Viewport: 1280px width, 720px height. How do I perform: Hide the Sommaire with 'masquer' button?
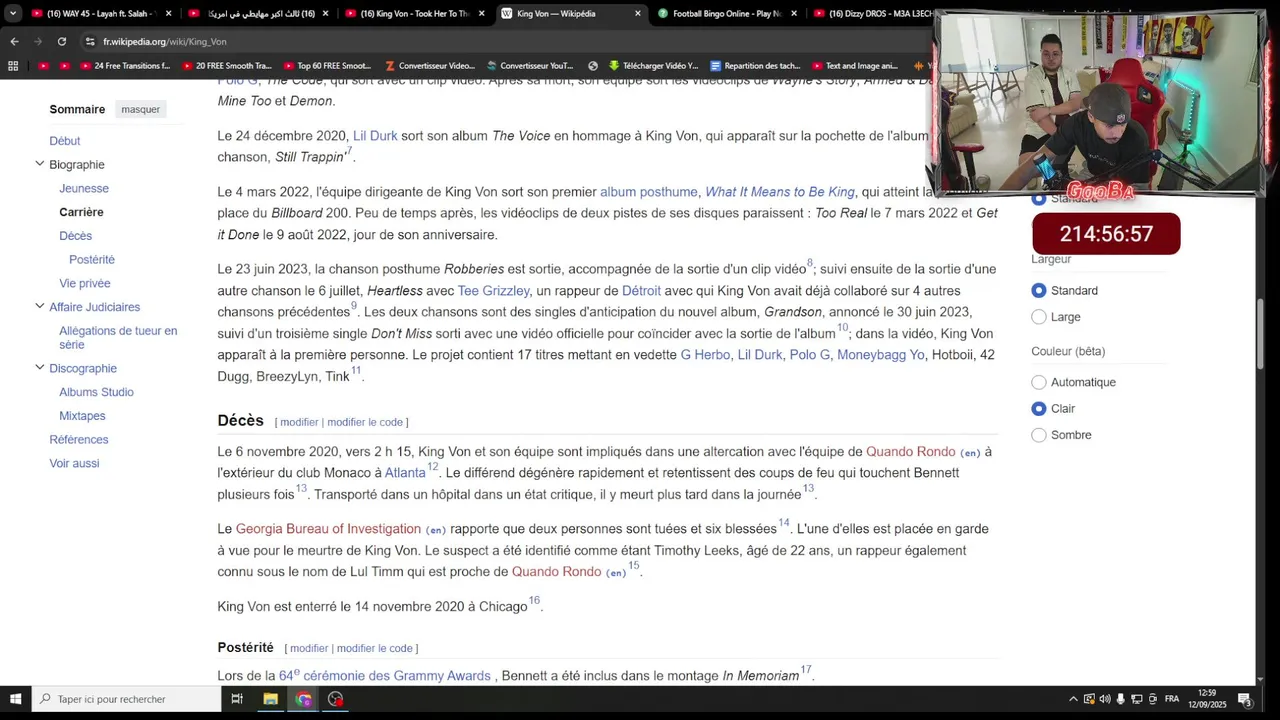[x=140, y=109]
